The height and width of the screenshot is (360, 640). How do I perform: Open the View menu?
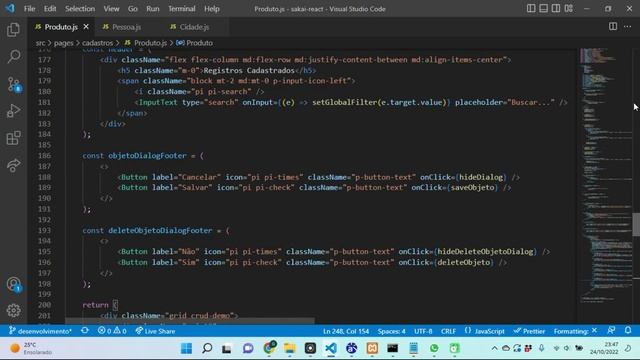111,9
